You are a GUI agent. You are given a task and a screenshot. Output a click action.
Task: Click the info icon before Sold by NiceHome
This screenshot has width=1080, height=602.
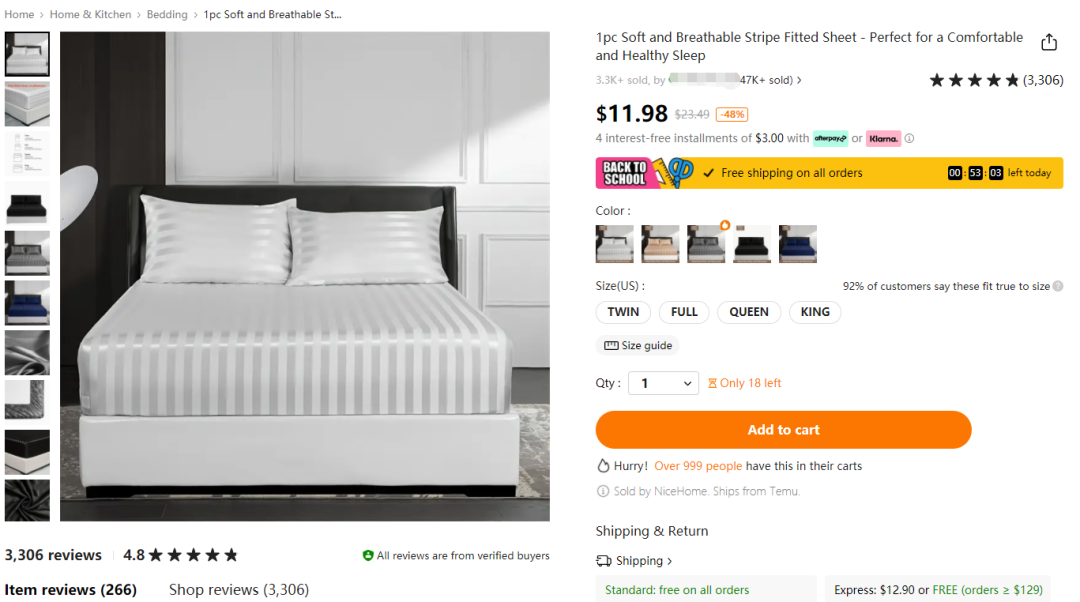click(602, 492)
